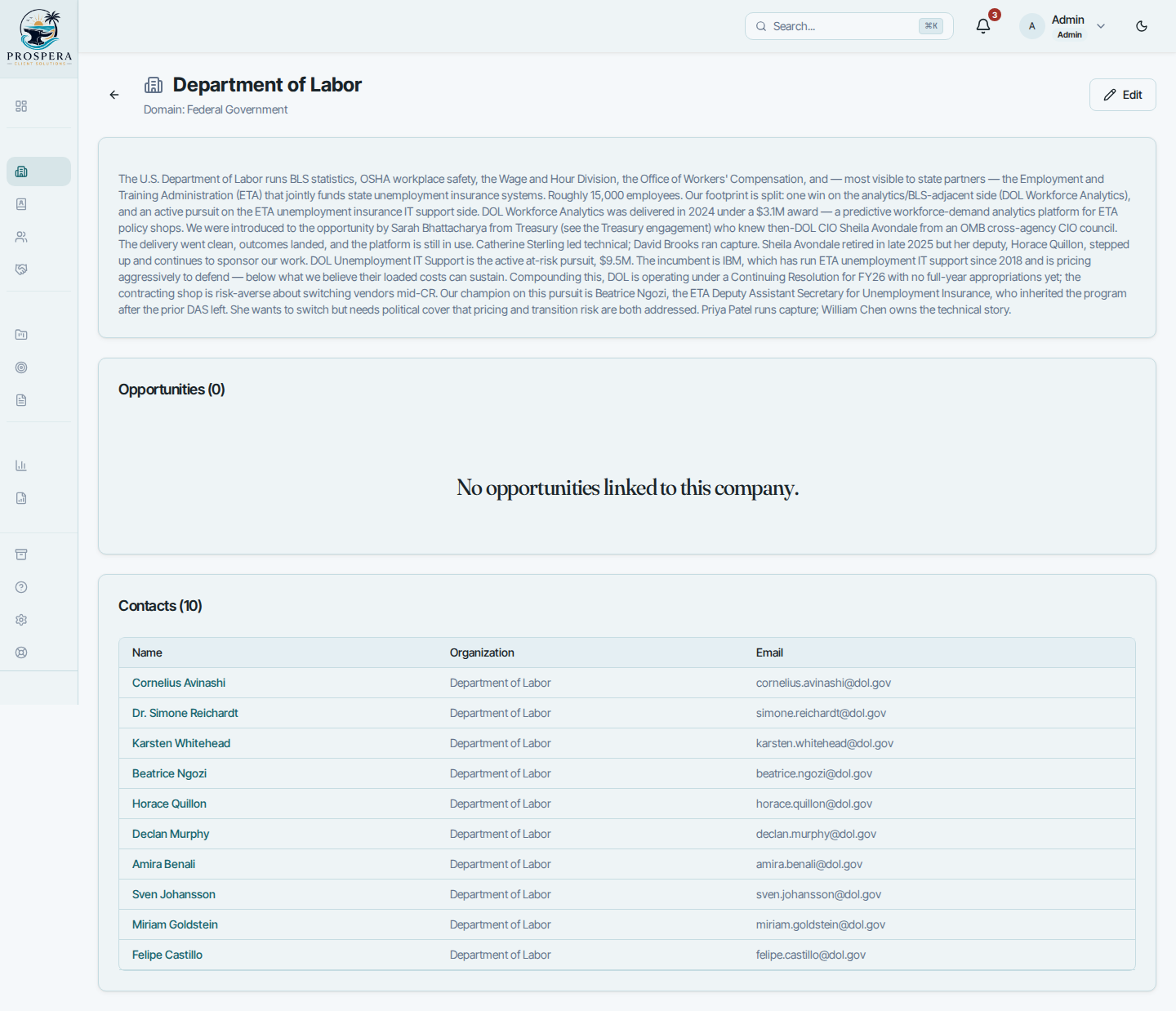Click the Opportunities (0) heading
The height and width of the screenshot is (1011, 1176).
tap(171, 390)
